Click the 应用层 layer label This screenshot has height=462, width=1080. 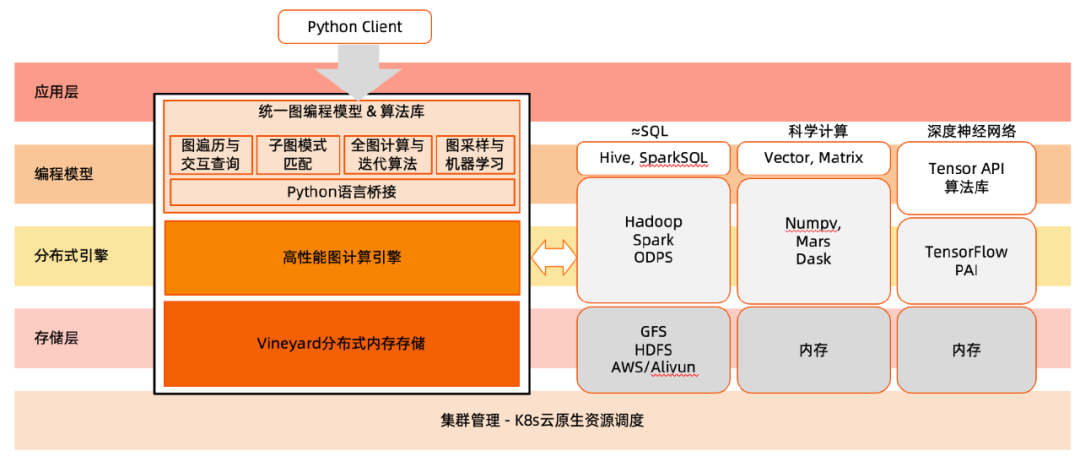click(56, 92)
